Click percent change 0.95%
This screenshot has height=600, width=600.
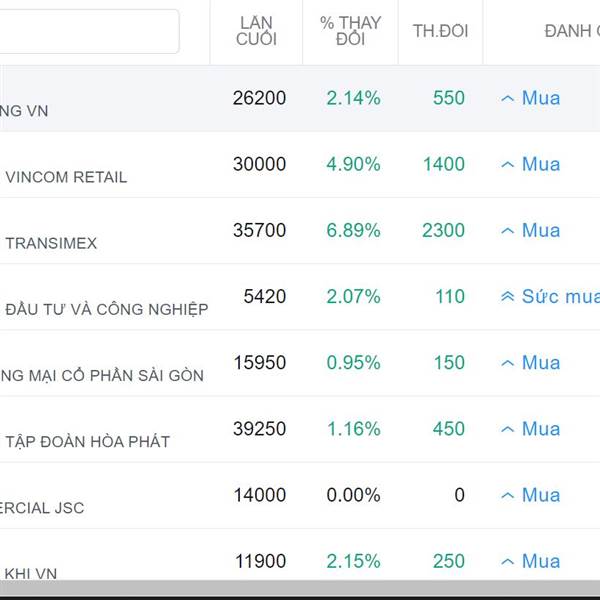(x=354, y=363)
